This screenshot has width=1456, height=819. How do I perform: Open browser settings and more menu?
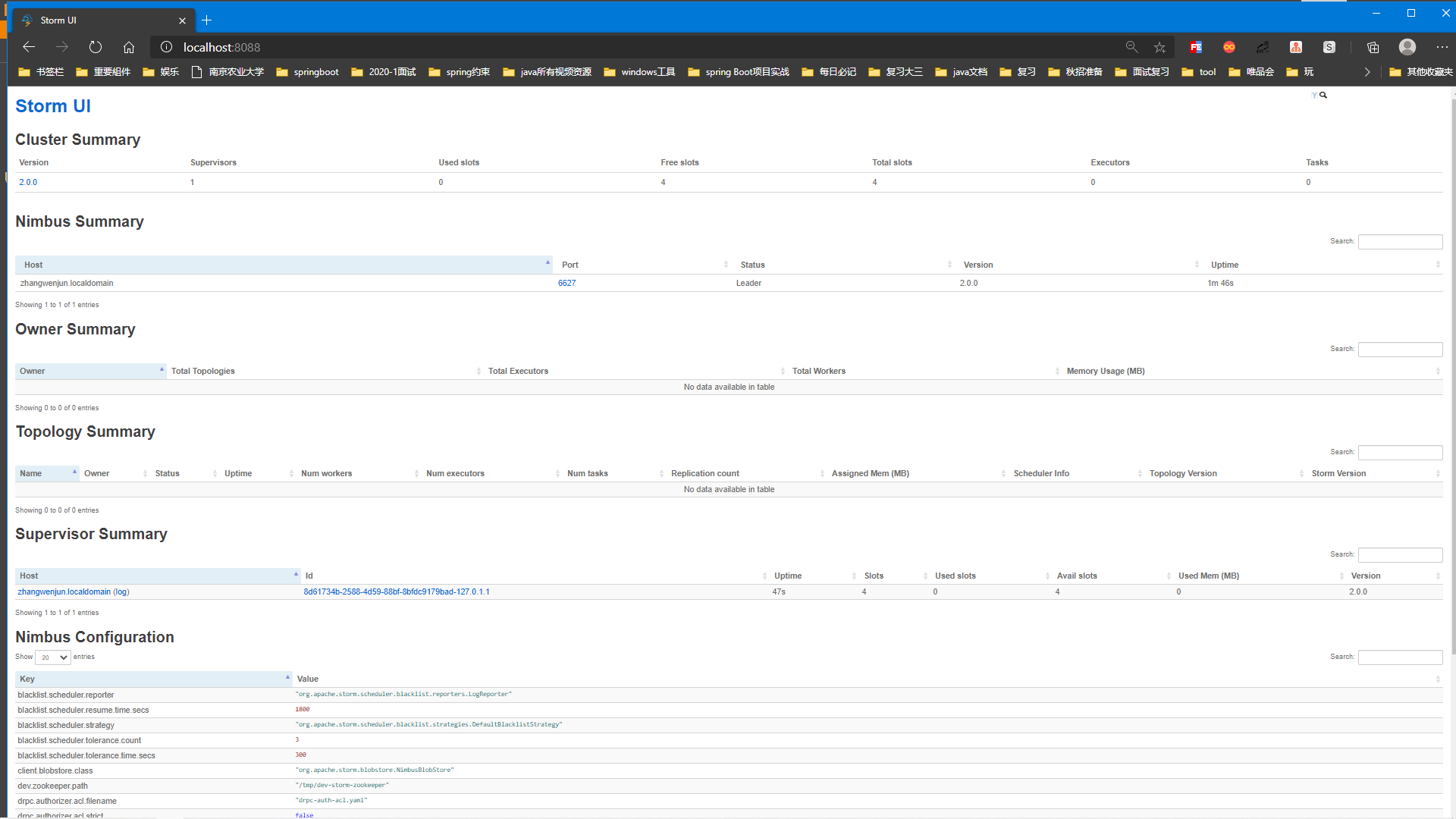pyautogui.click(x=1442, y=47)
